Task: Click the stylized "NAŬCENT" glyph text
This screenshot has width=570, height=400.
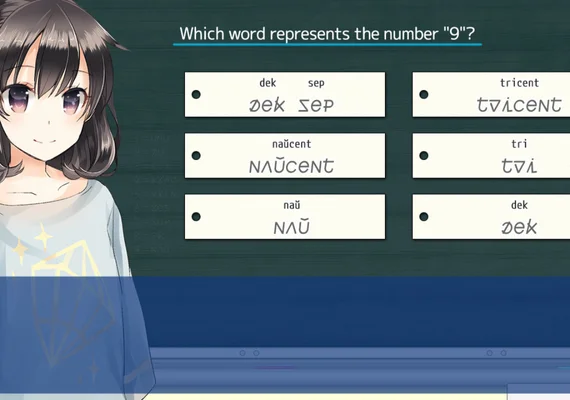Action: (x=292, y=165)
